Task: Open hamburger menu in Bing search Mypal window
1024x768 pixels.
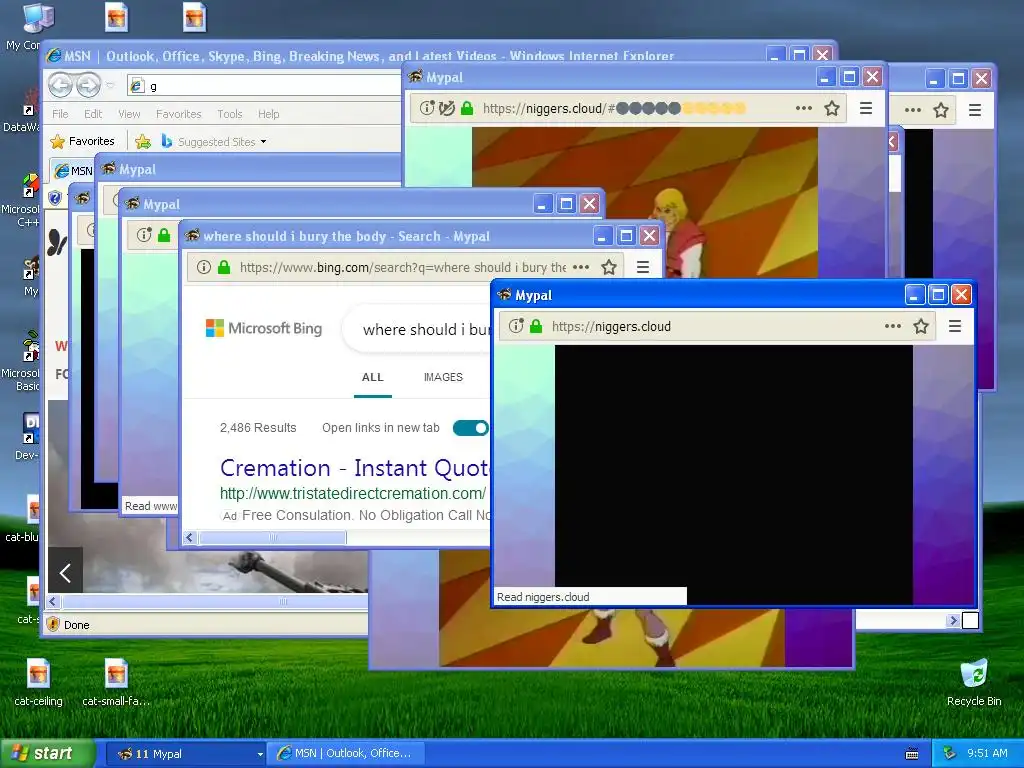Action: (643, 267)
